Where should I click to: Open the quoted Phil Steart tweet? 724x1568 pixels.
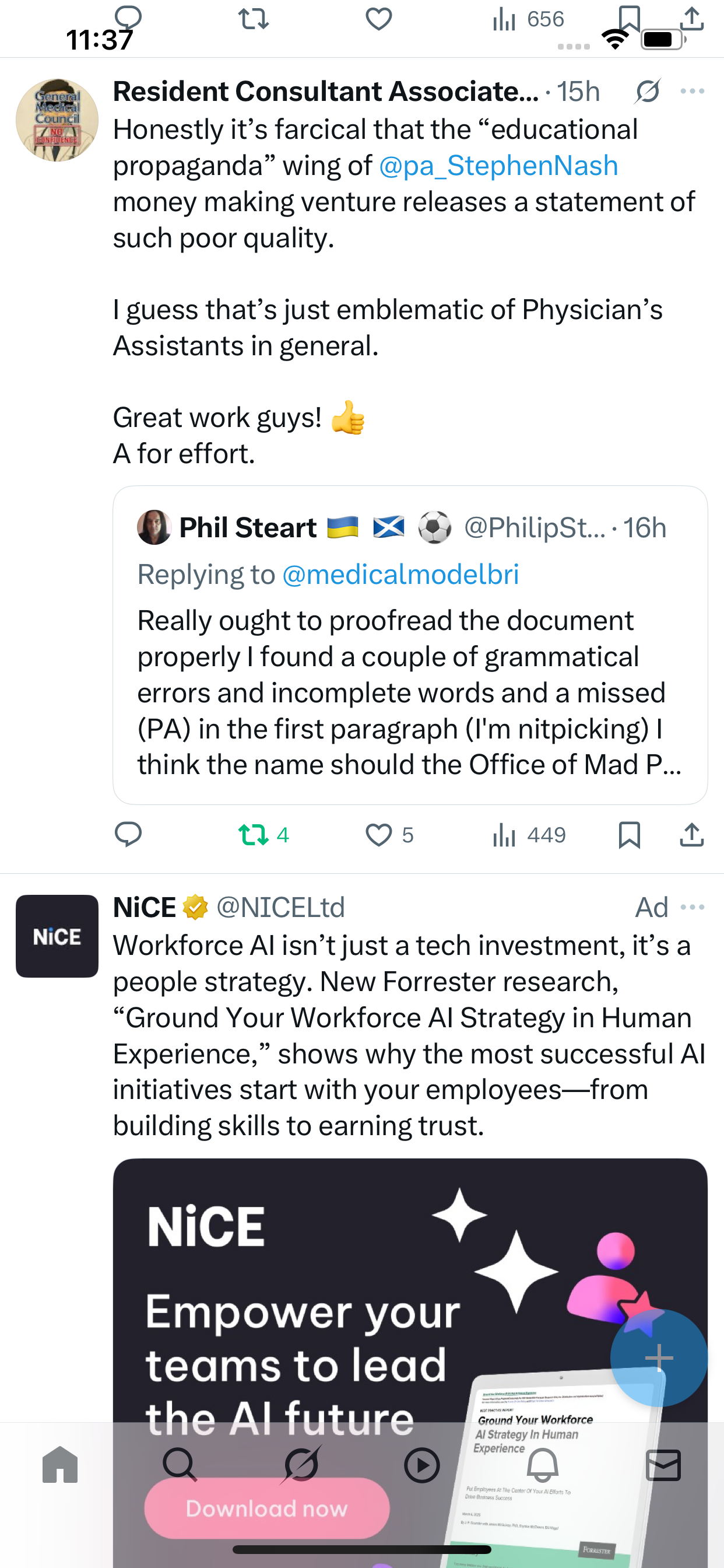409,682
